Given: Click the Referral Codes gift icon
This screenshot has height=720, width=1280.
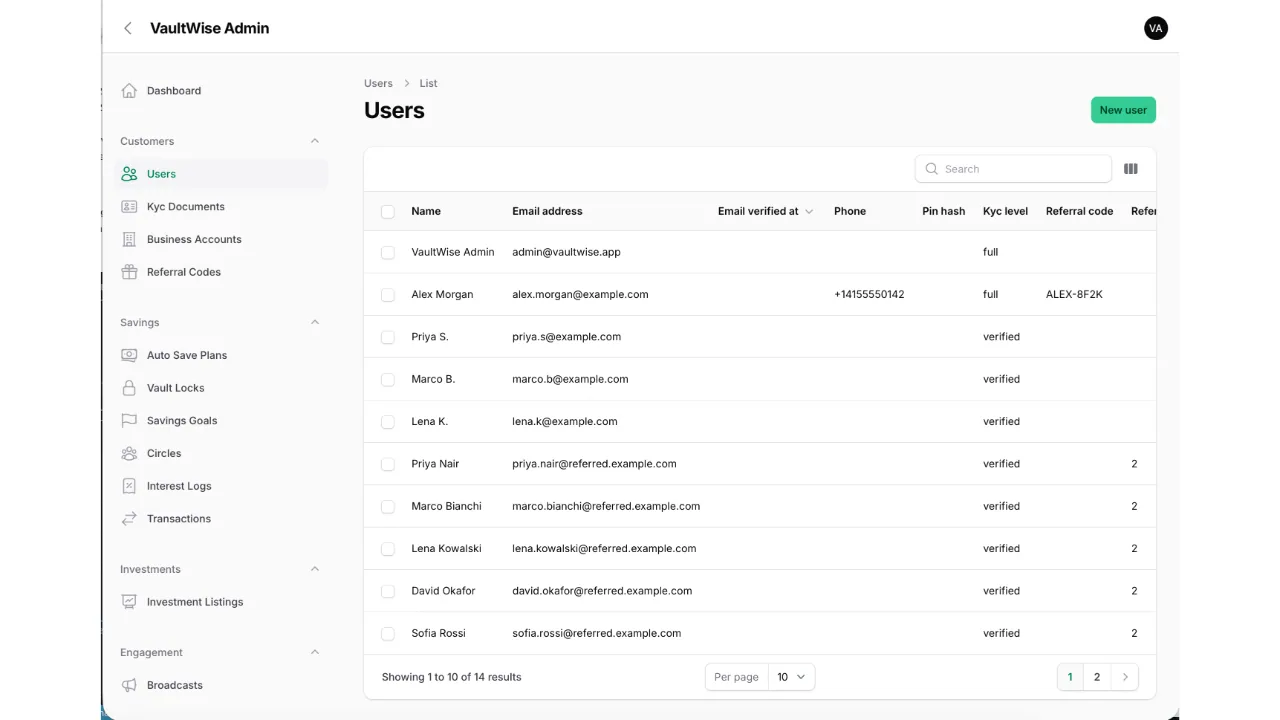Looking at the screenshot, I should tap(129, 272).
